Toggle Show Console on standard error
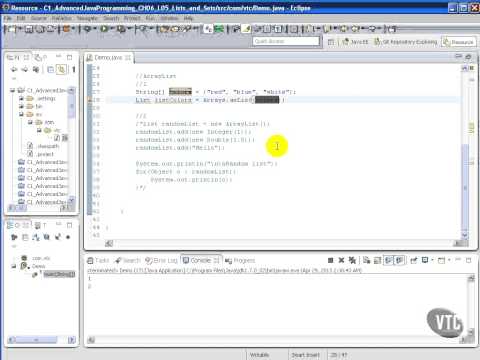 point(399,260)
